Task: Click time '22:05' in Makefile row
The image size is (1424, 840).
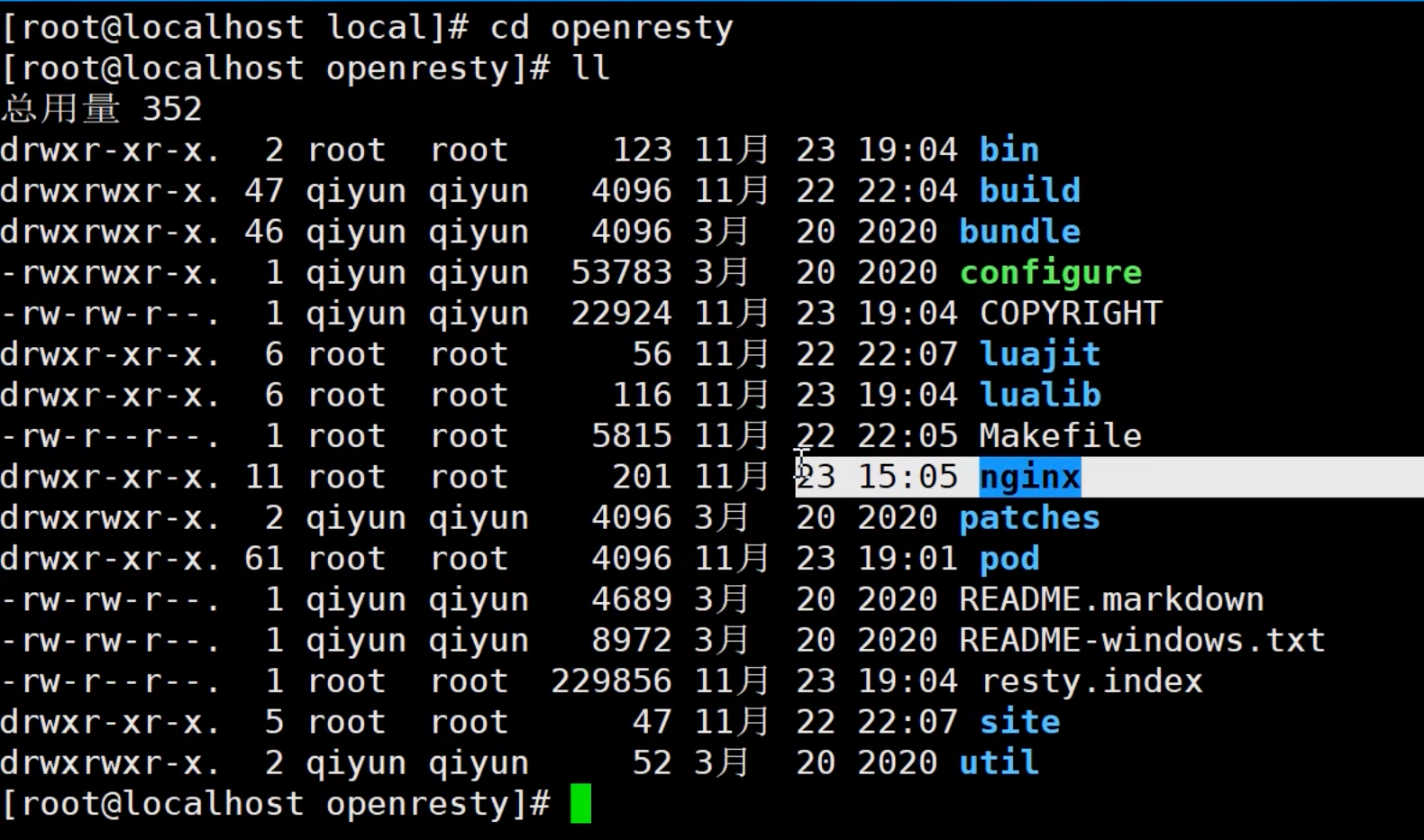Action: [x=908, y=436]
